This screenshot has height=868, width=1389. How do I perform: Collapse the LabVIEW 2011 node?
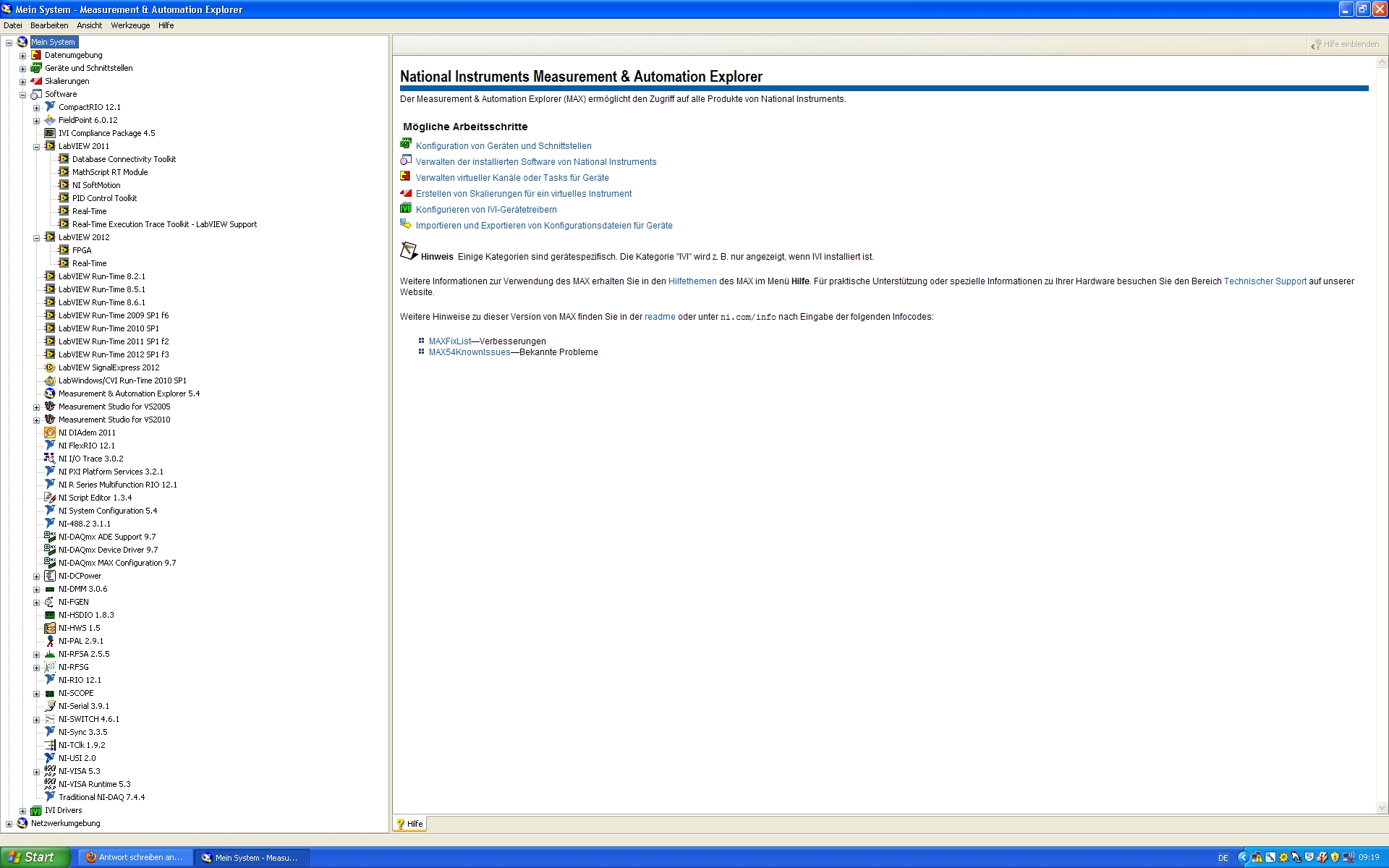pyautogui.click(x=36, y=147)
